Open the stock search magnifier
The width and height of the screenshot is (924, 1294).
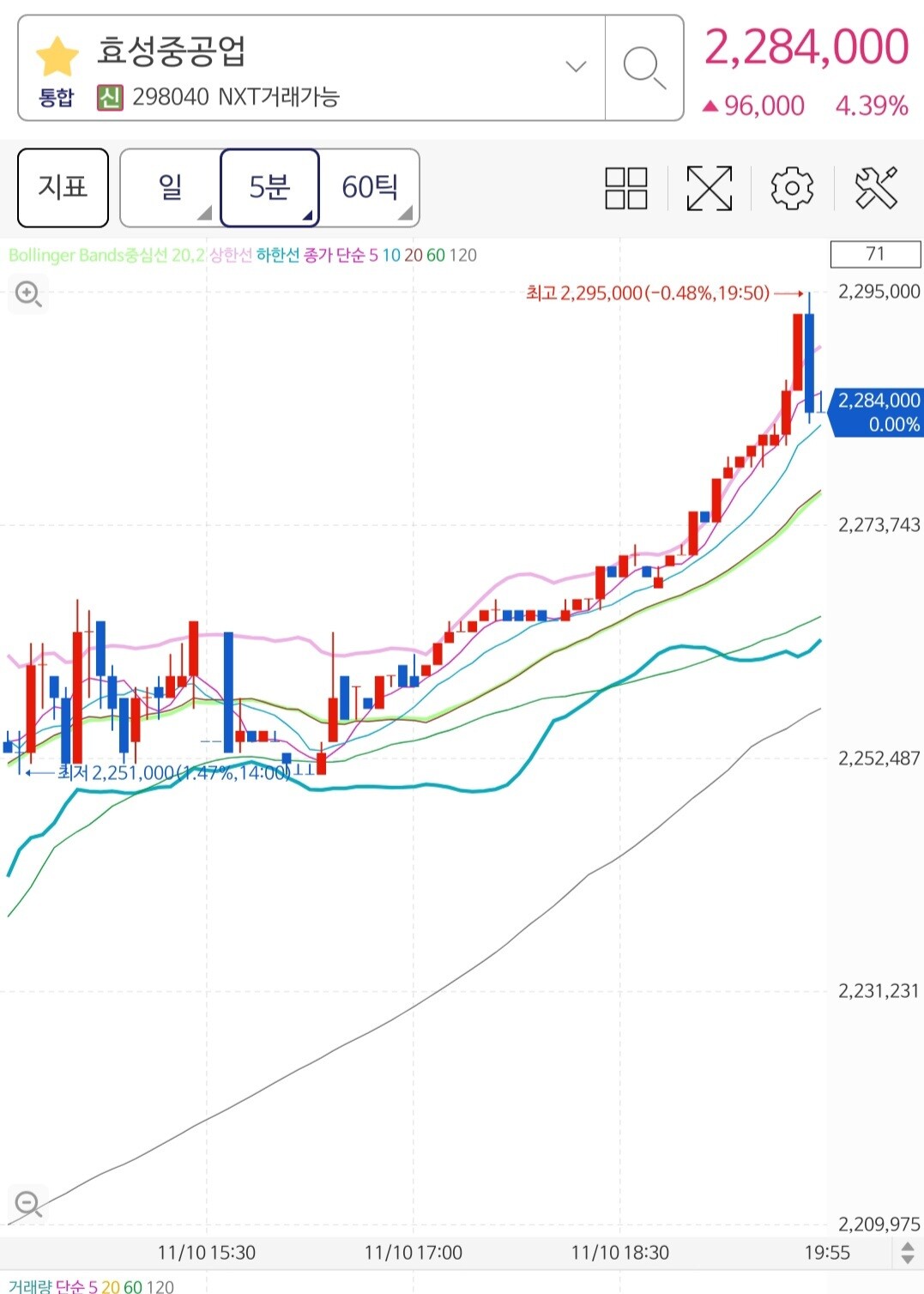click(643, 68)
